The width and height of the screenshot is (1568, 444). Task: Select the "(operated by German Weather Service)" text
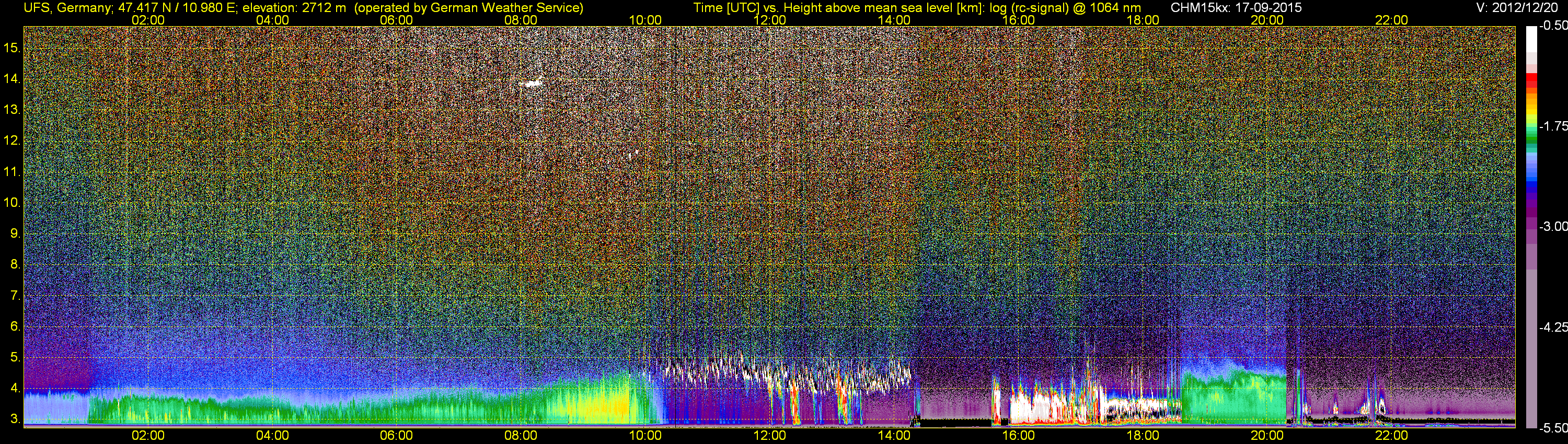[468, 8]
